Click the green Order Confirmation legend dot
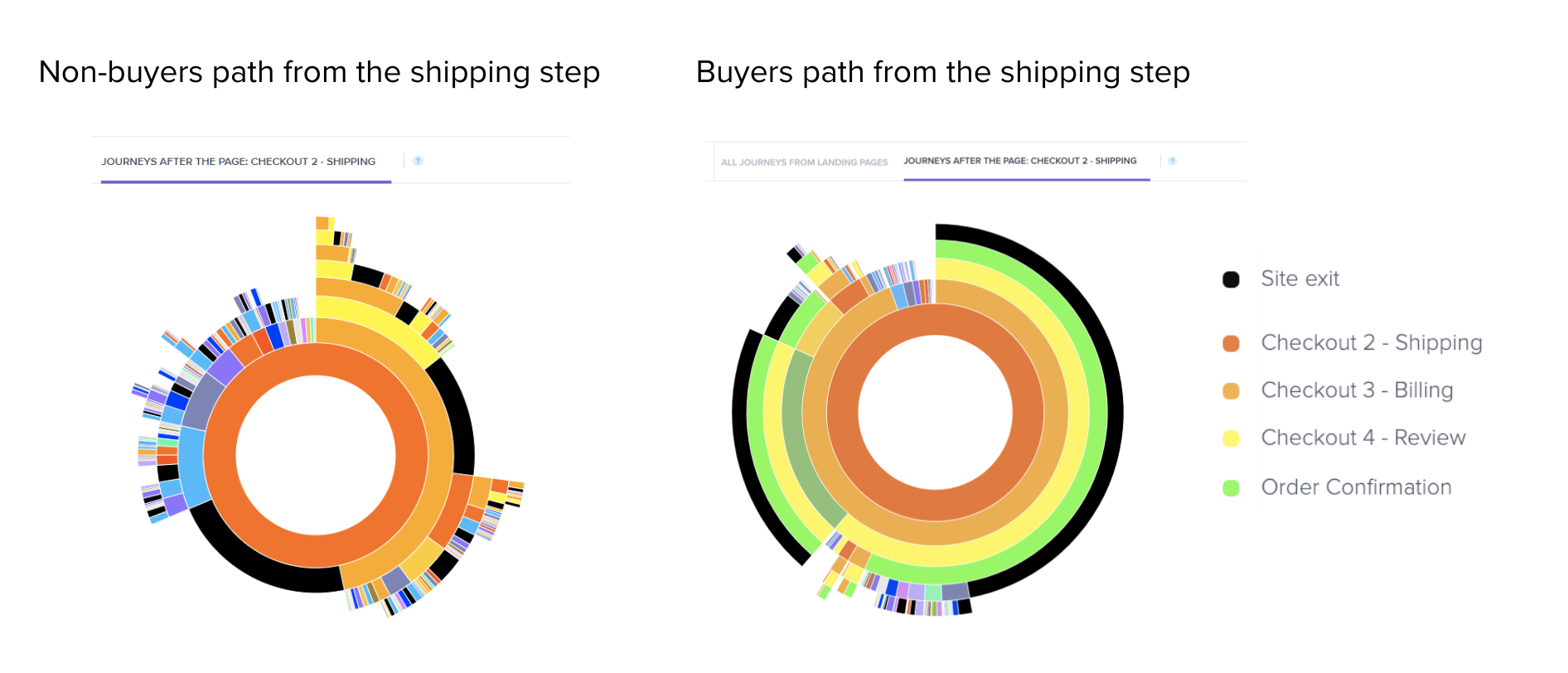 (1231, 488)
